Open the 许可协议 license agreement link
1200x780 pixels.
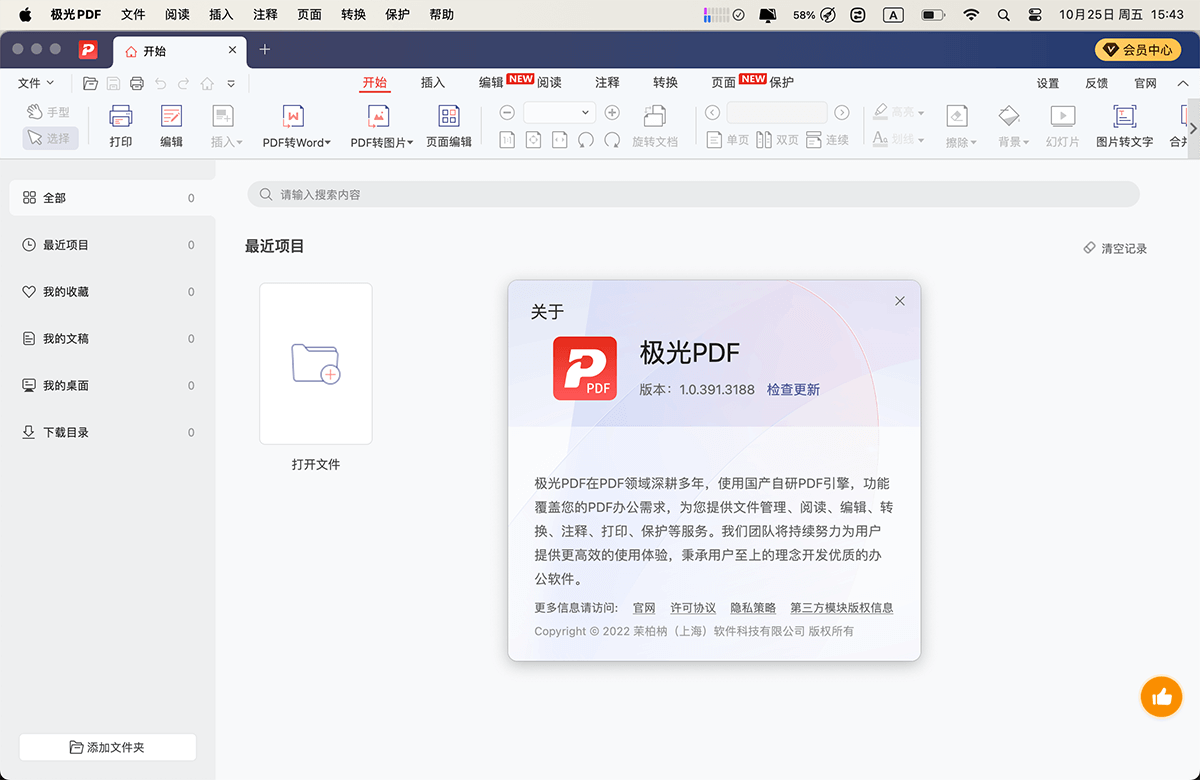(x=693, y=608)
